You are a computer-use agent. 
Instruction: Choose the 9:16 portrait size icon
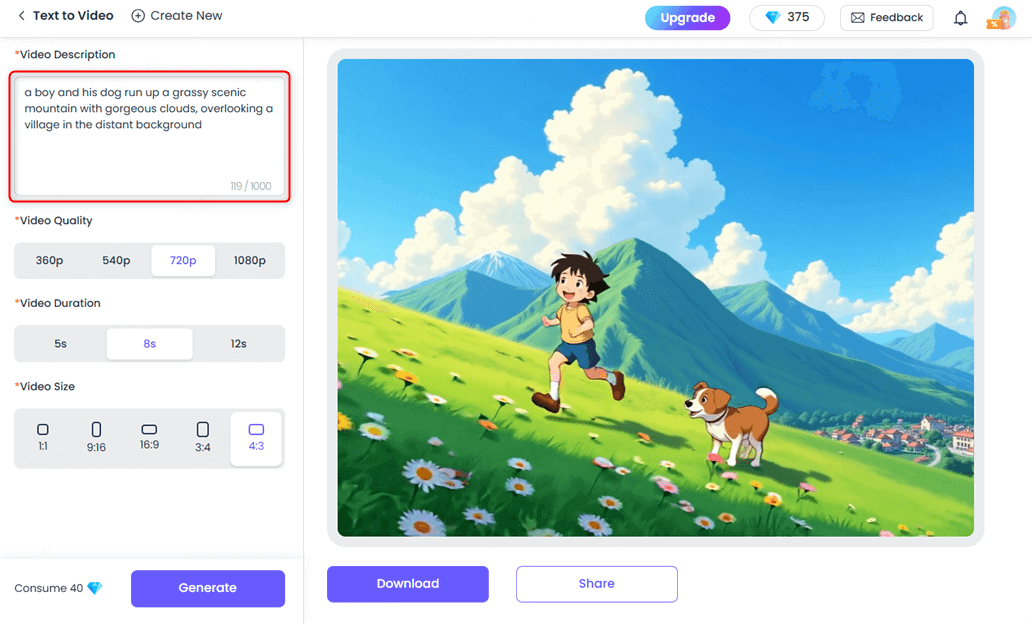click(96, 430)
